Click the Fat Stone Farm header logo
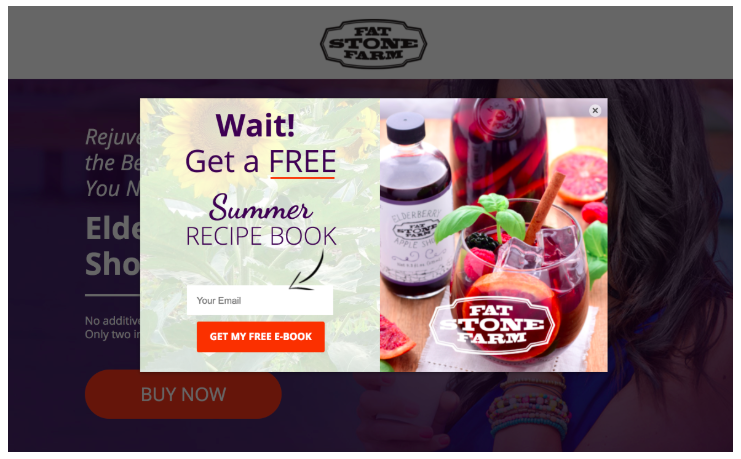Image resolution: width=741 pixels, height=459 pixels. click(x=373, y=43)
